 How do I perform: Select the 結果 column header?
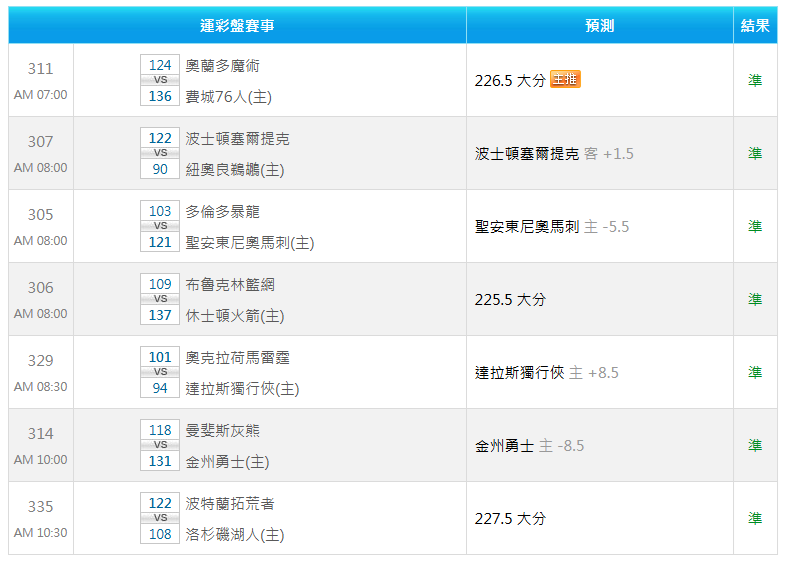[755, 25]
